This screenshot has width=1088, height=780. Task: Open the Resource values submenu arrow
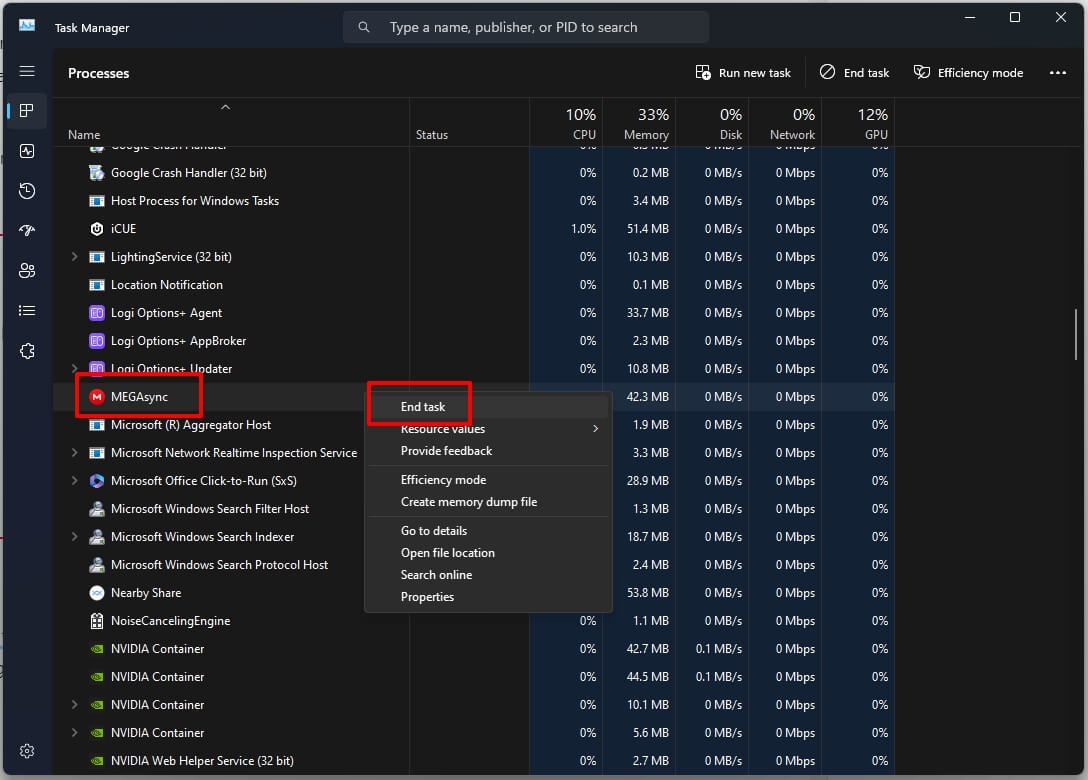[595, 429]
